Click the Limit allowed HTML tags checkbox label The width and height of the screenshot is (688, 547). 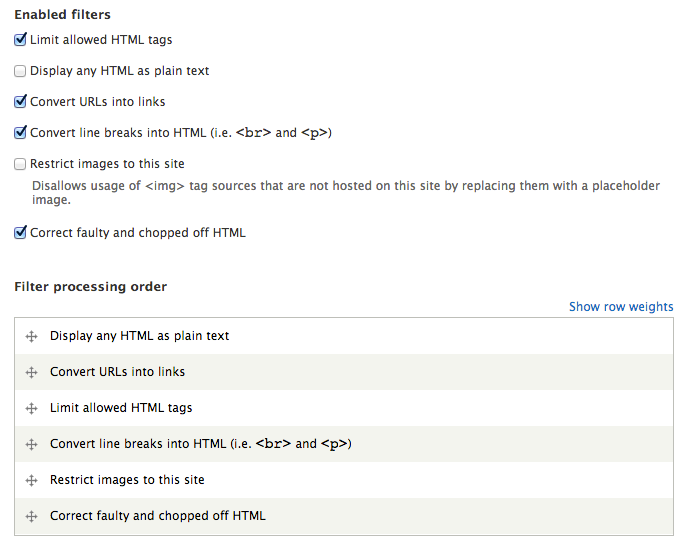tap(101, 40)
